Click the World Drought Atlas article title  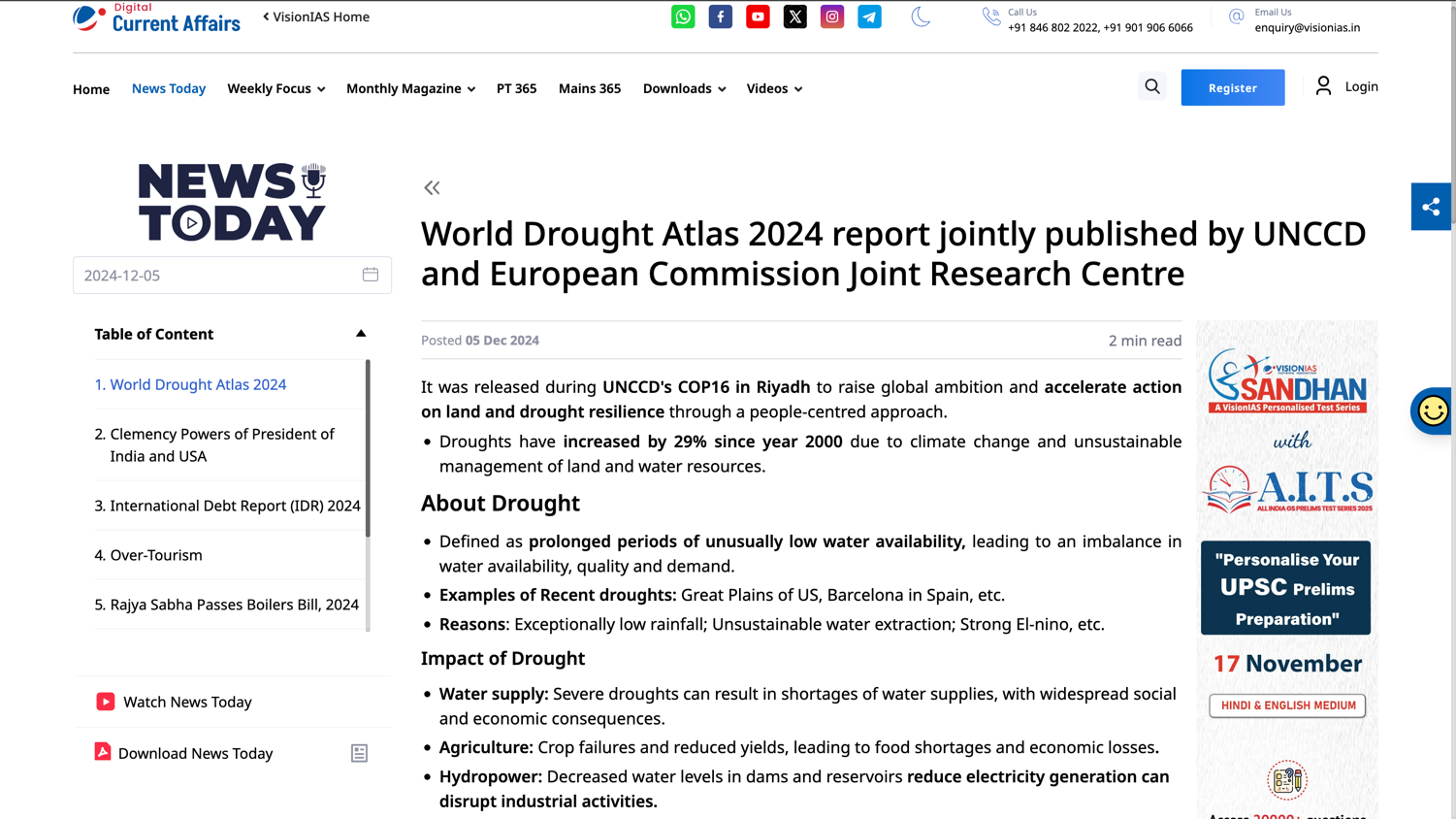[x=893, y=253]
